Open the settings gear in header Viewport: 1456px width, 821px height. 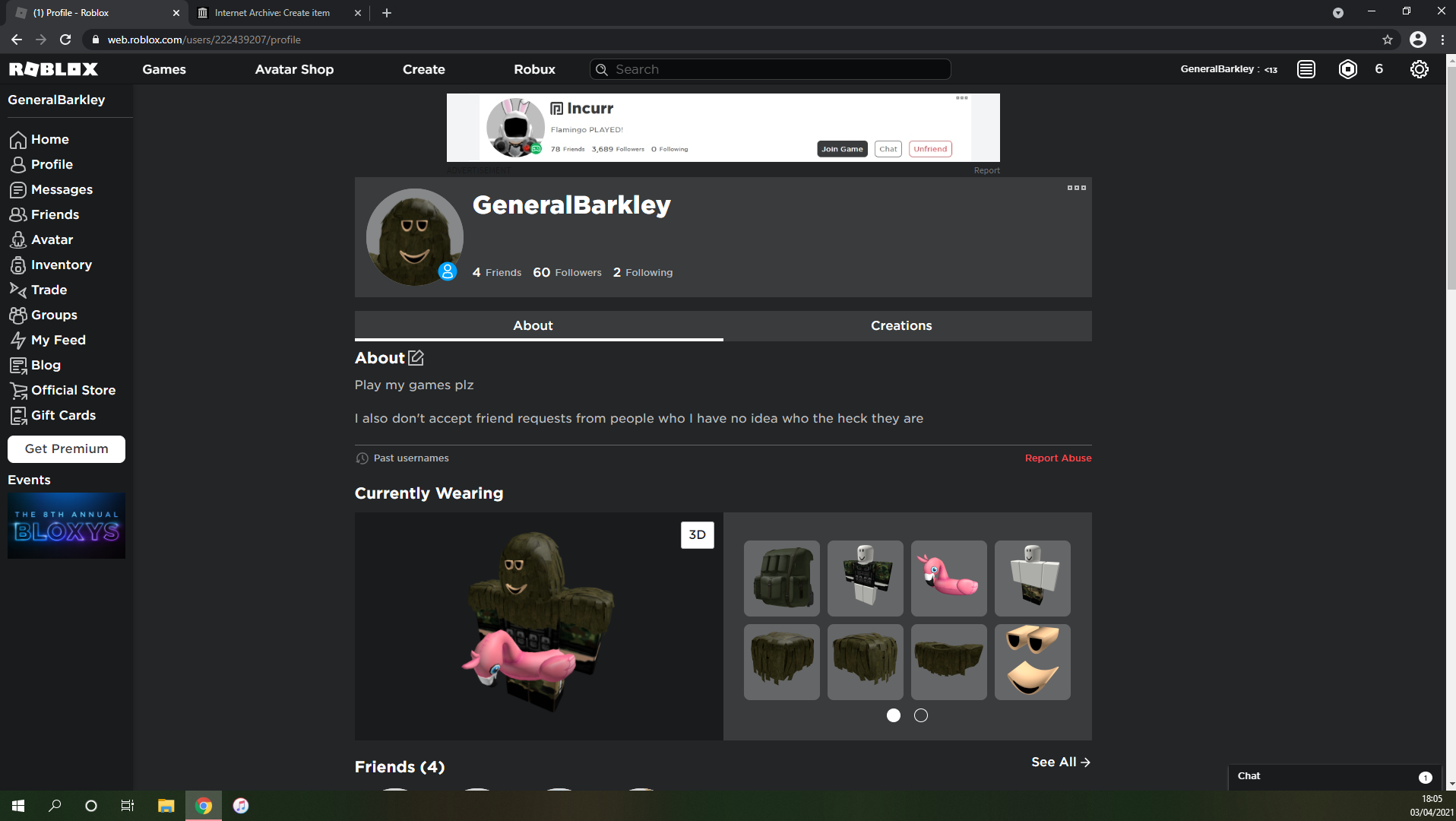pos(1419,69)
